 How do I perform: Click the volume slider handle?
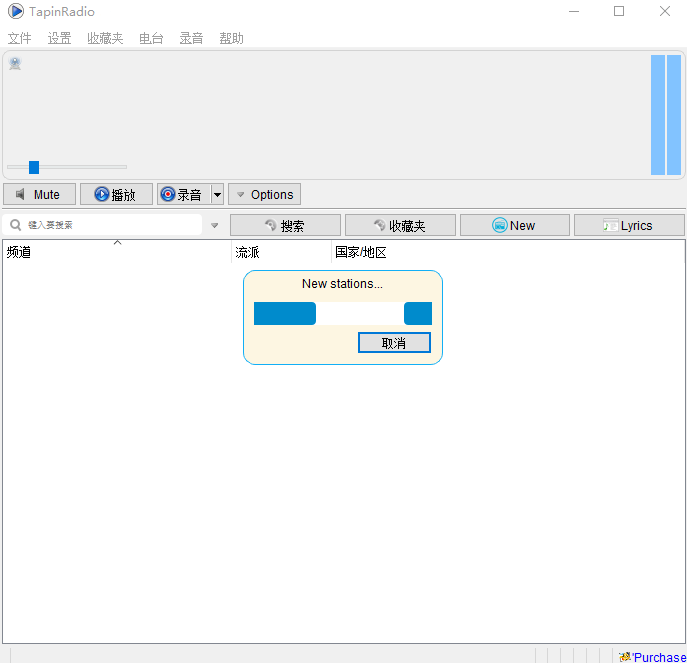[x=34, y=167]
